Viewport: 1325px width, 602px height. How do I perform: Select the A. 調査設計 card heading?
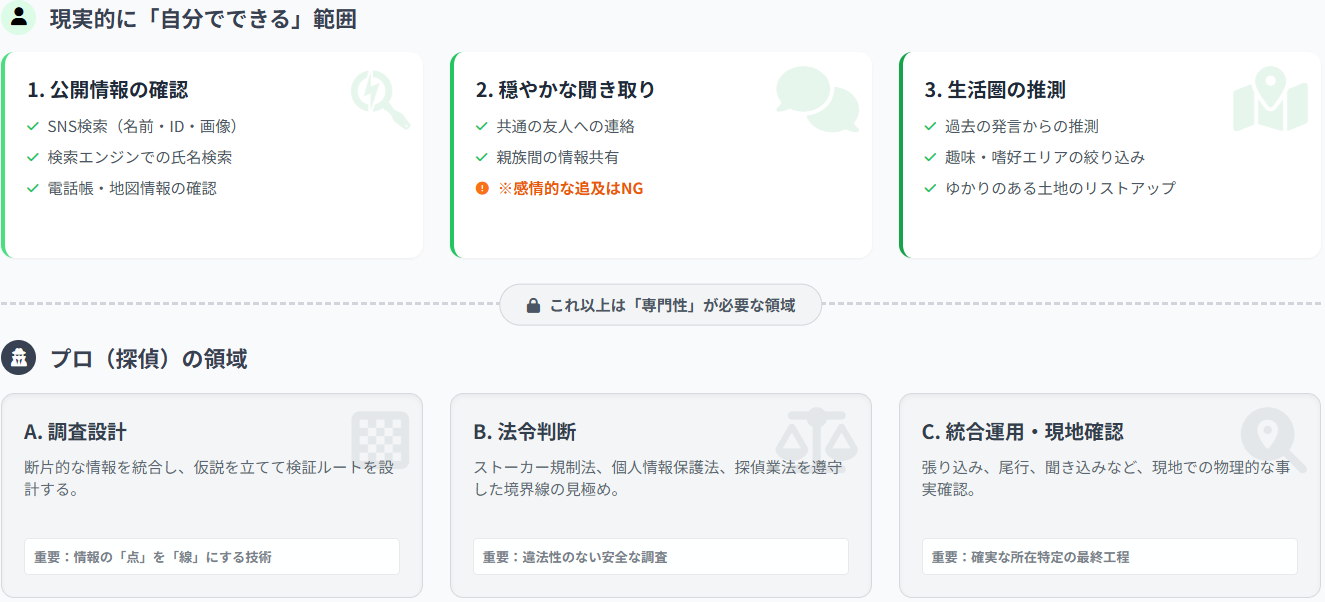pyautogui.click(x=75, y=432)
